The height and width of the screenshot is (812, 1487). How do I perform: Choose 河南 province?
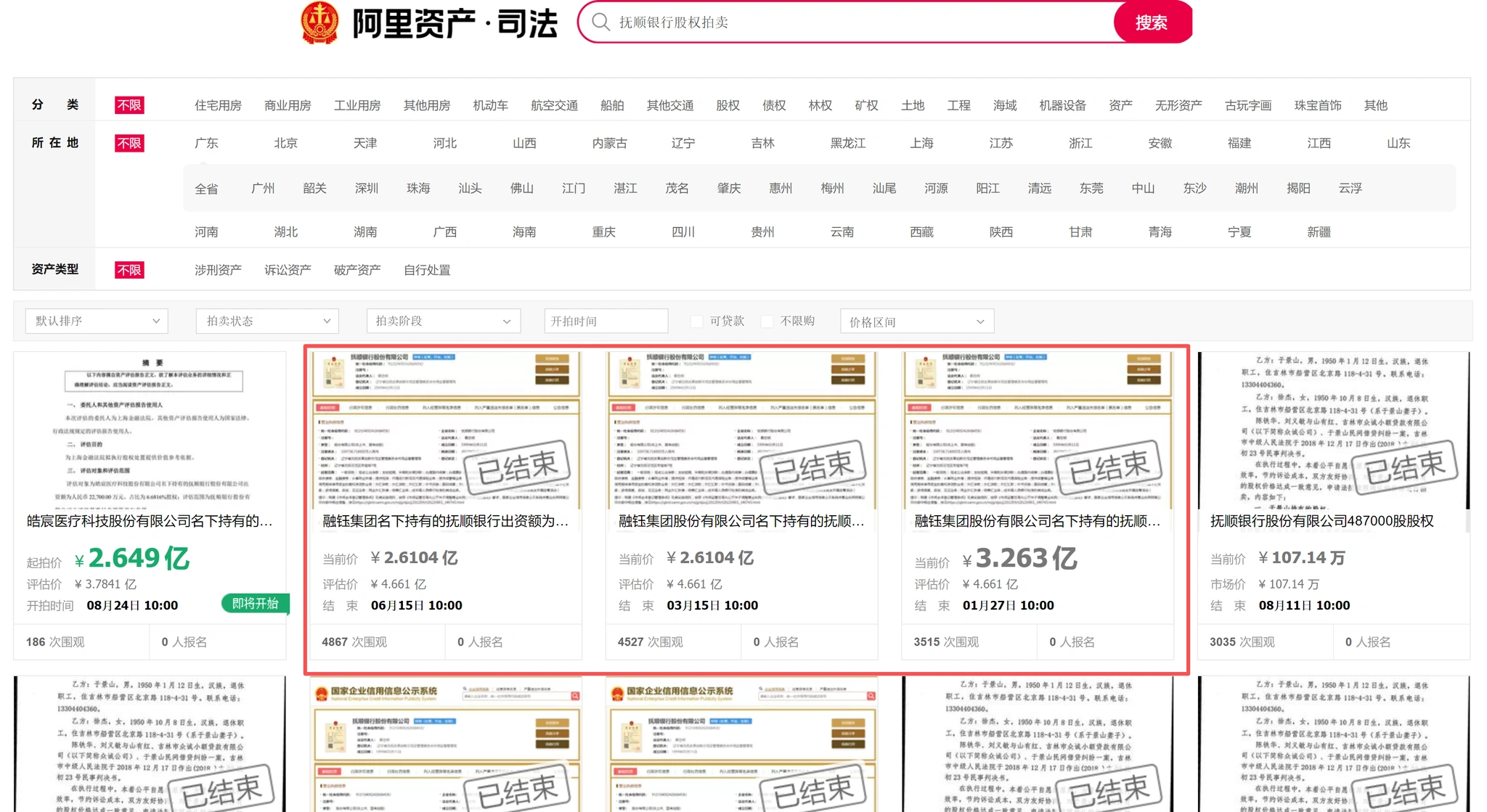206,232
